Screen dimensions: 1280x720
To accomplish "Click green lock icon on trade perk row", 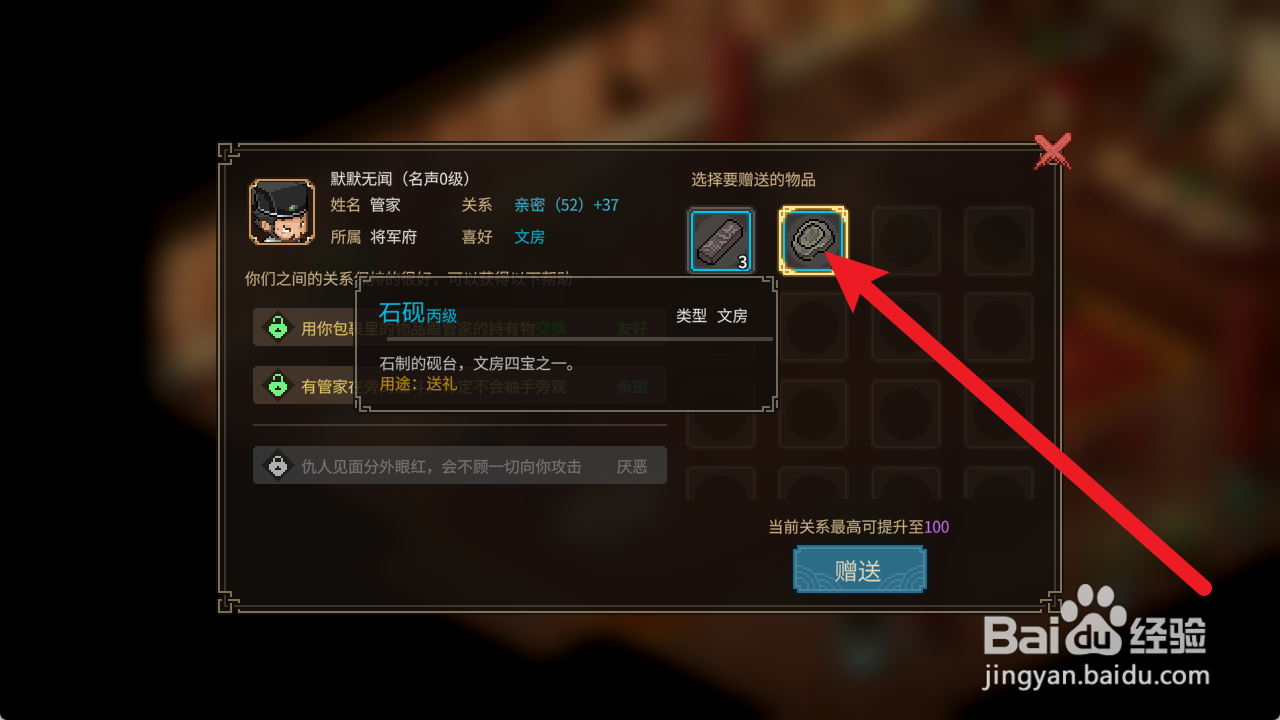I will click(x=278, y=327).
